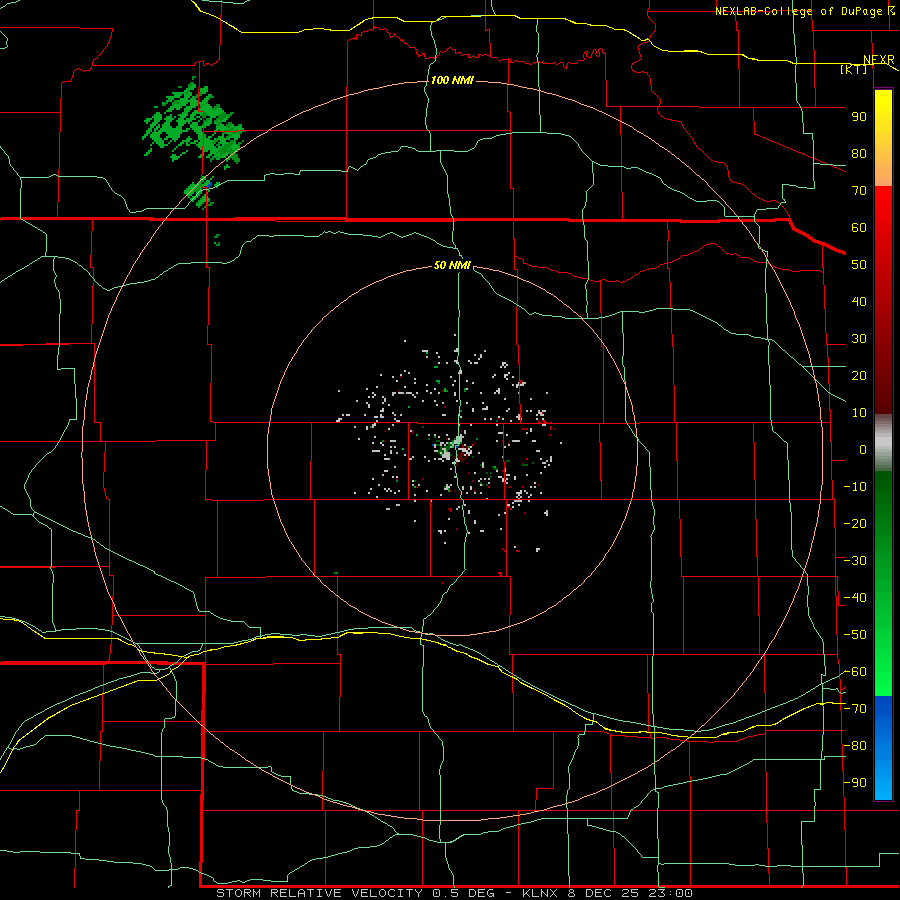Click the "100 NMI" range ring label

click(452, 80)
